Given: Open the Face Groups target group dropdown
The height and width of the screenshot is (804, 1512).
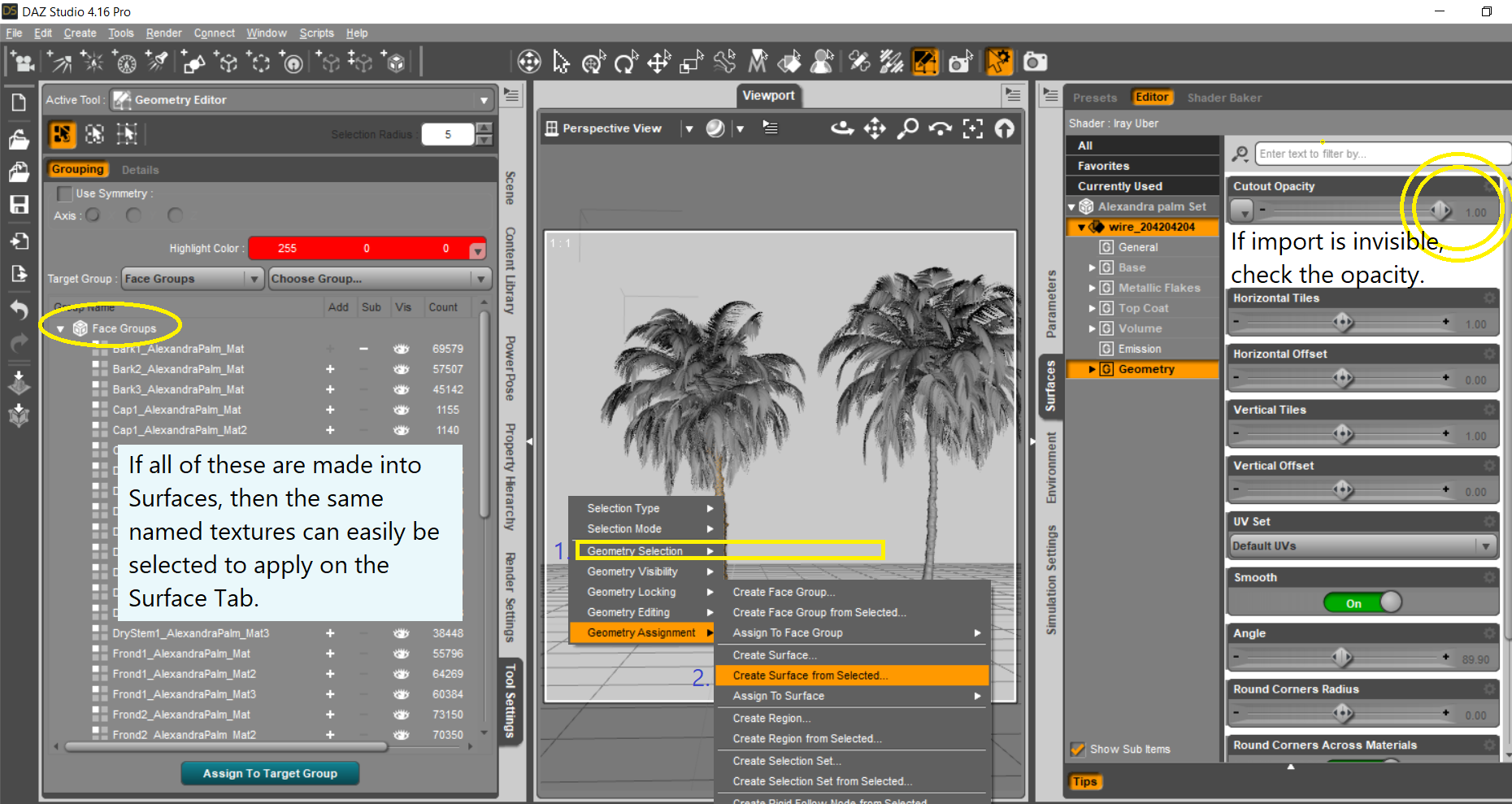Looking at the screenshot, I should pyautogui.click(x=193, y=279).
